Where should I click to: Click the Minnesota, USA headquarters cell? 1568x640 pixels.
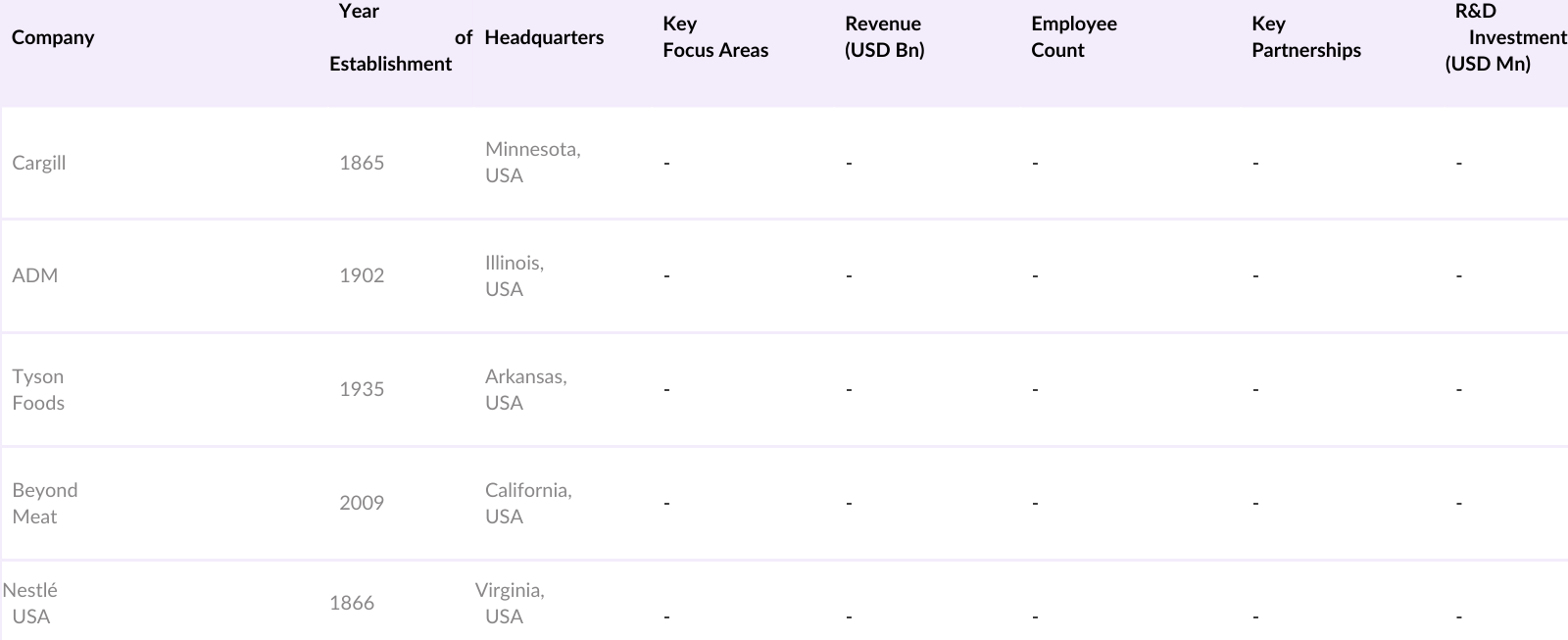tap(532, 163)
